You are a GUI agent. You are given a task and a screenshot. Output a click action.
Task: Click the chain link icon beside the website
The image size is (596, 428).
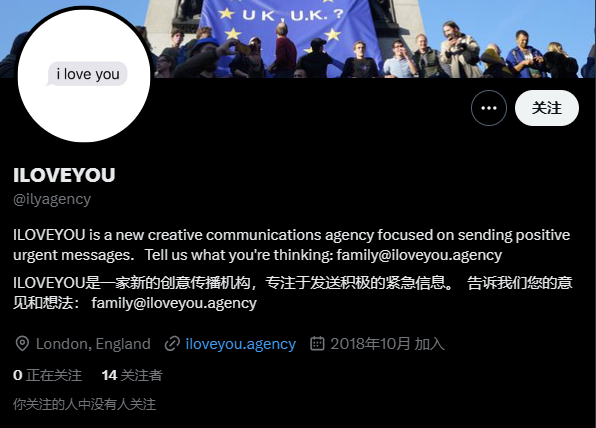(172, 344)
